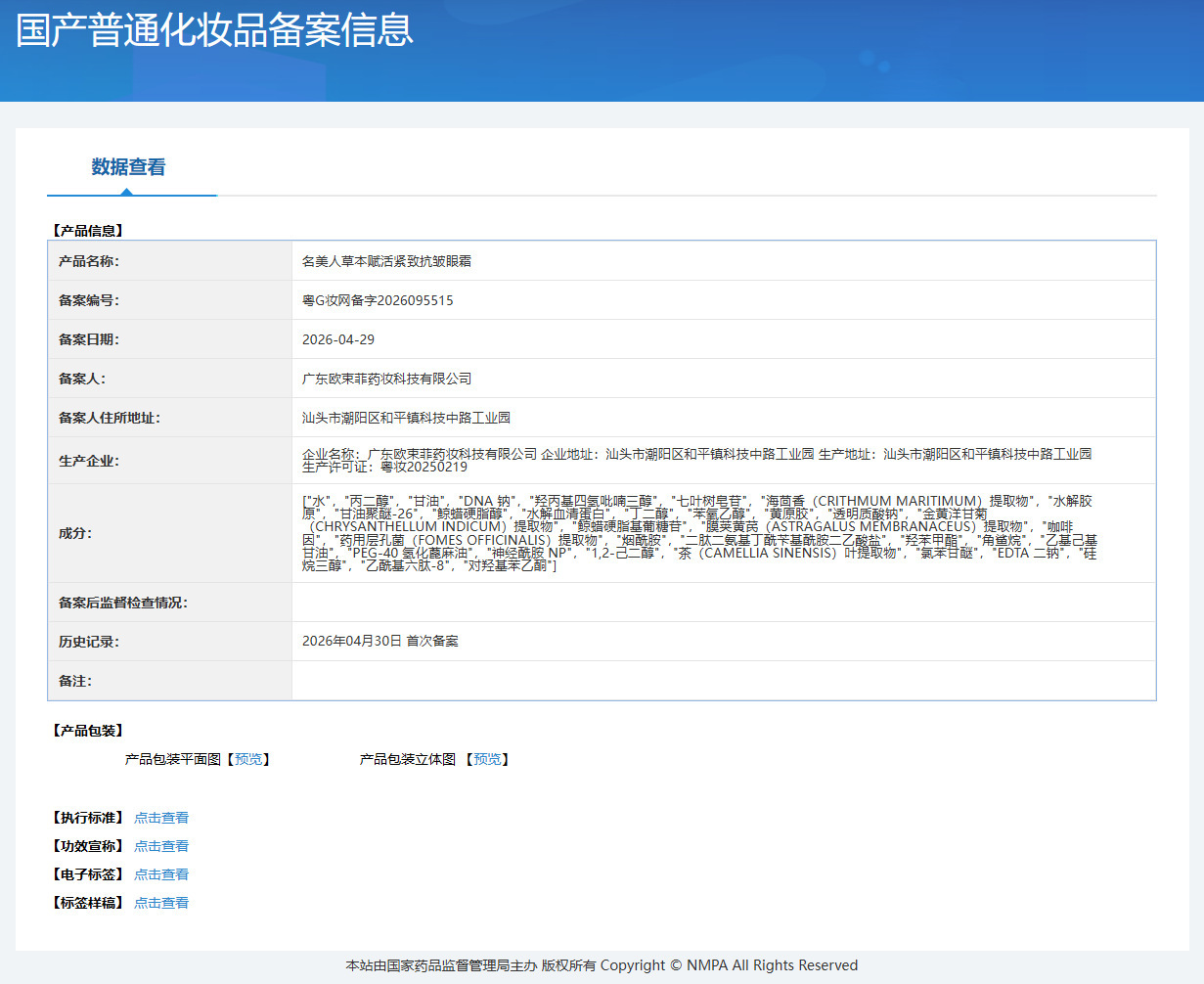Screen dimensions: 1204x984
Task: Preview the 产品包装立体图 image
Action: pos(487,759)
